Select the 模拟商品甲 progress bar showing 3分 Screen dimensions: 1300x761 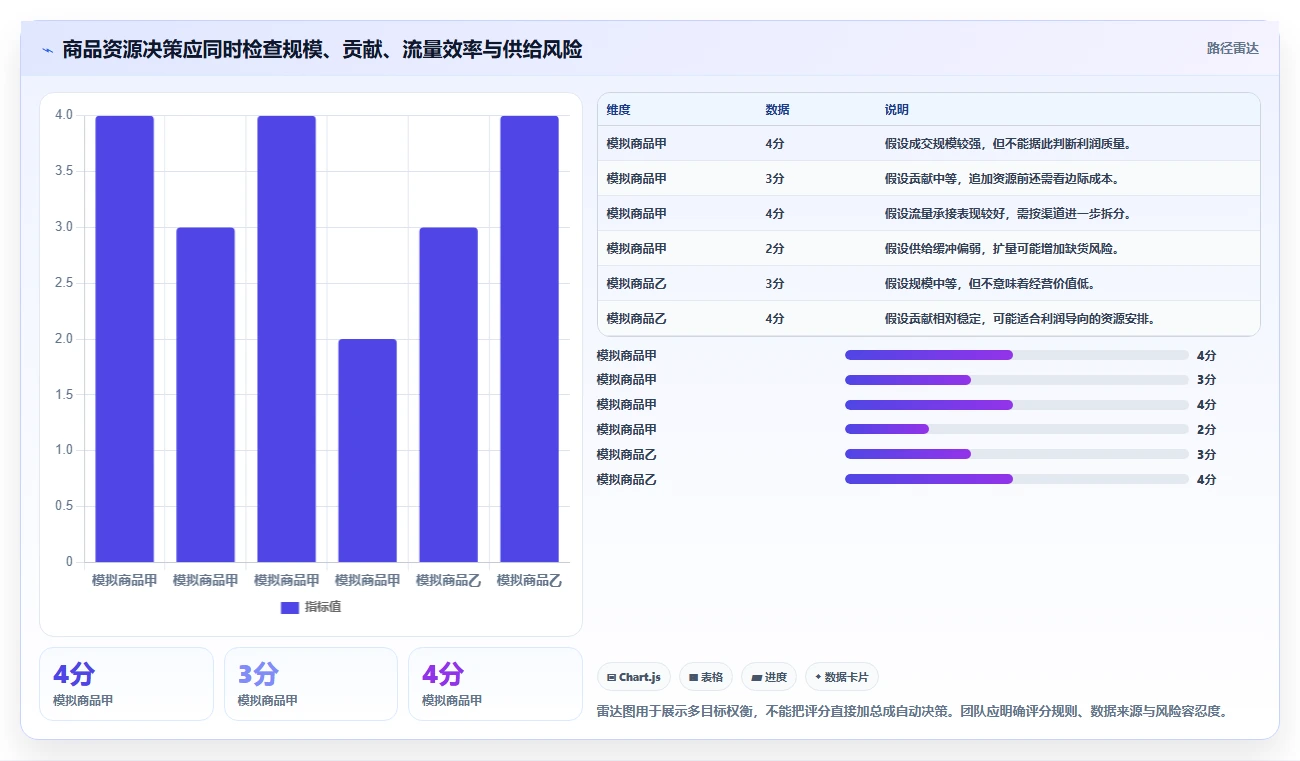(1017, 380)
